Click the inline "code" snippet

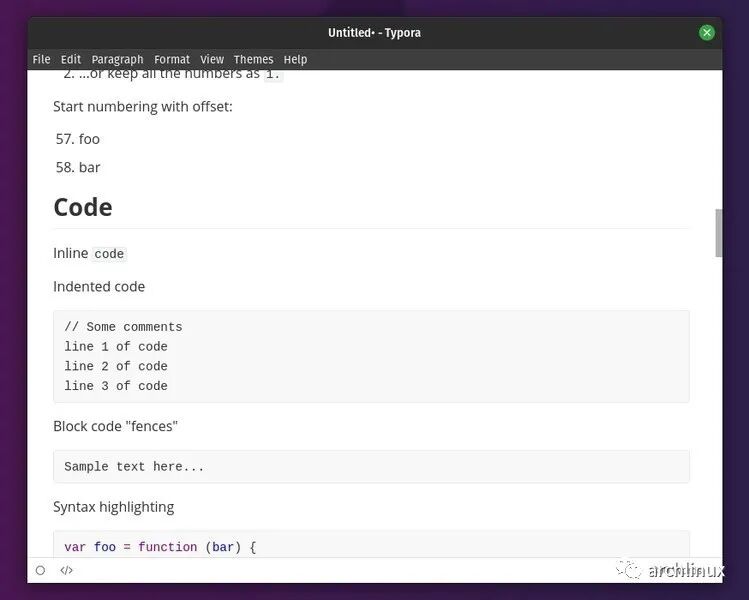coord(109,254)
